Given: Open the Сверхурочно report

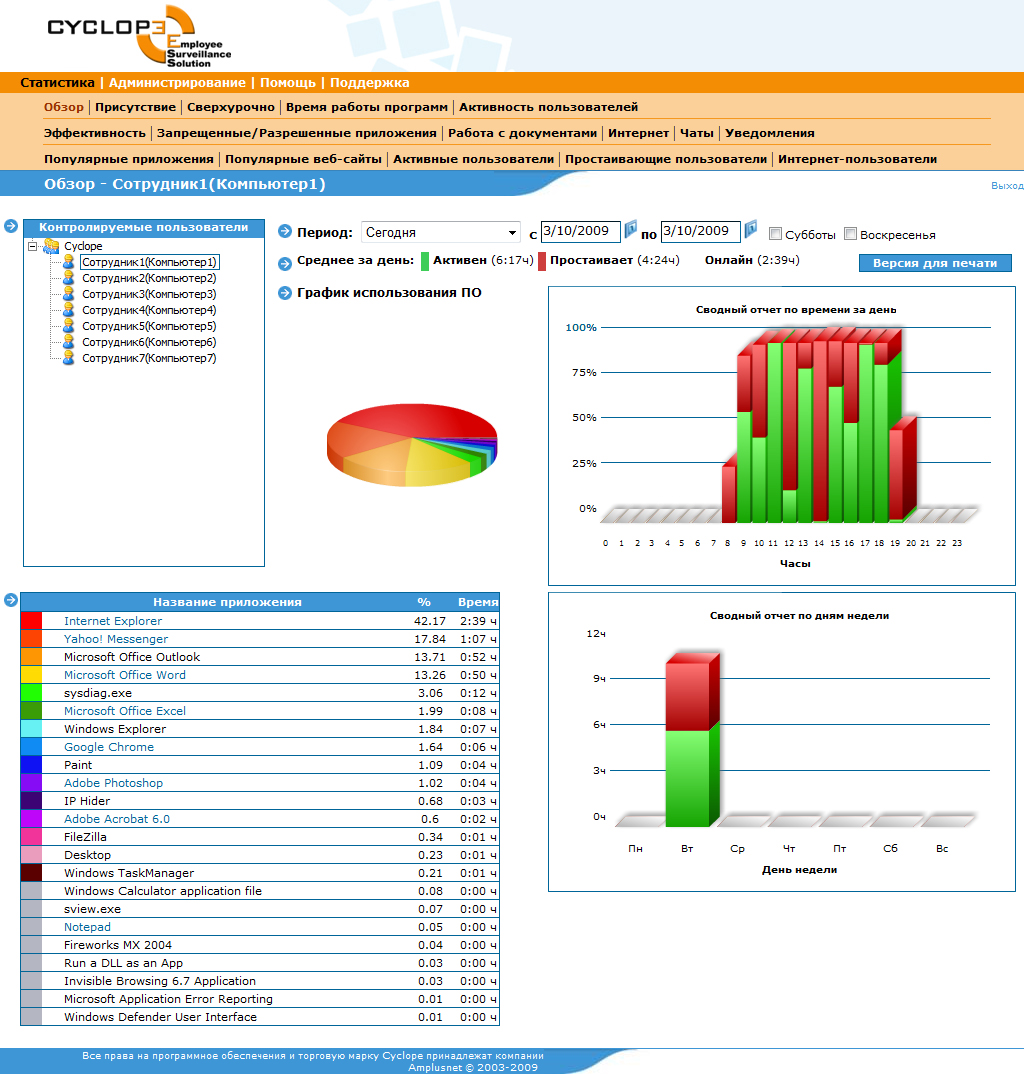Looking at the screenshot, I should click(231, 107).
